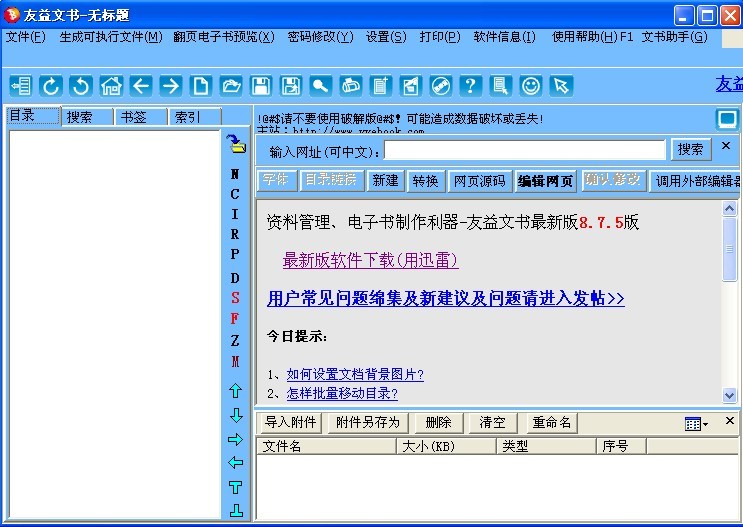Click the cyan T move-to-top icon
Viewport: 743px width, 527px height.
(236, 487)
